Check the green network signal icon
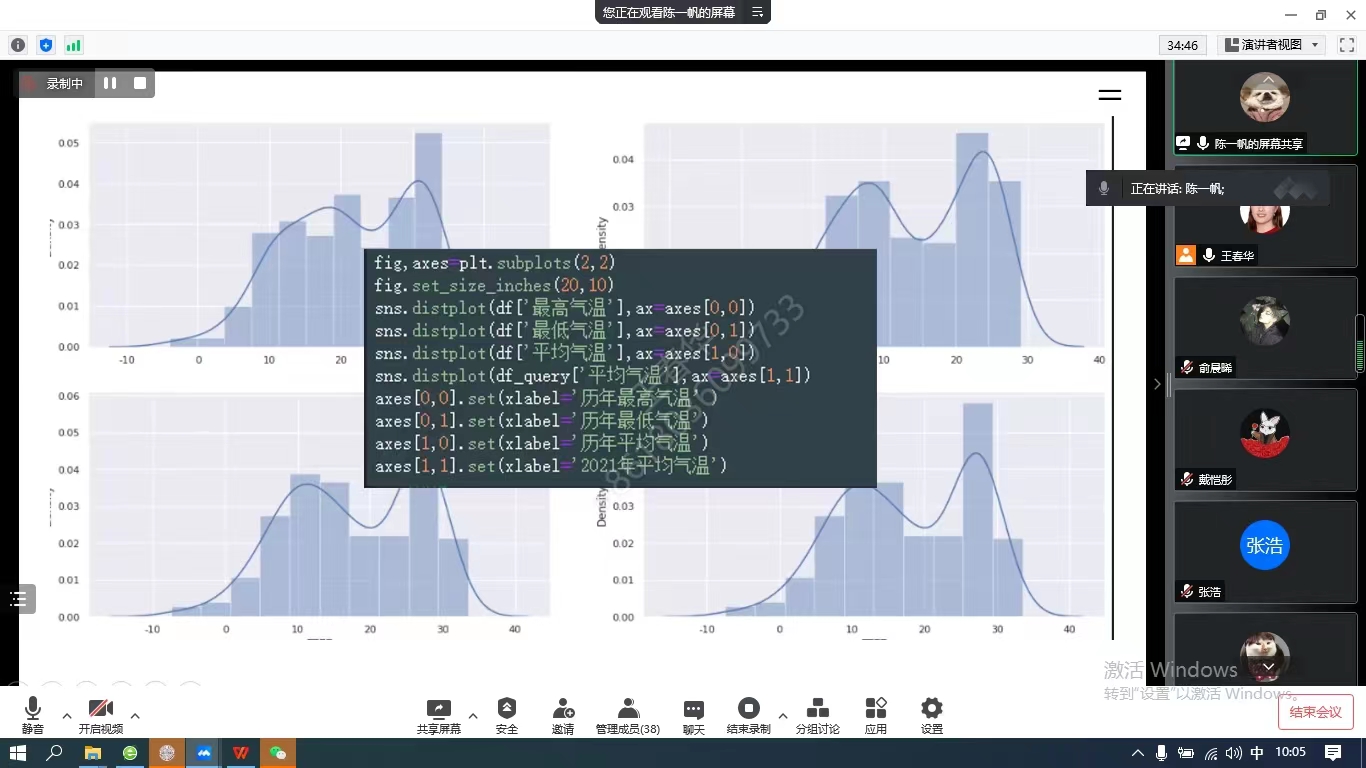1366x768 pixels. pyautogui.click(x=74, y=45)
